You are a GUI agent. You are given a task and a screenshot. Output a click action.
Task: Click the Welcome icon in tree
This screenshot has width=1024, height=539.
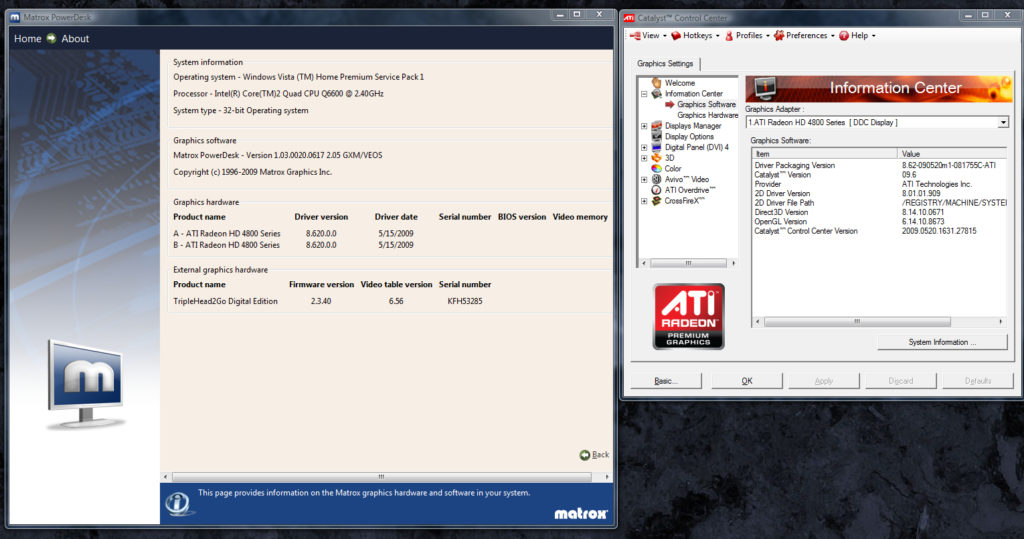(x=656, y=83)
